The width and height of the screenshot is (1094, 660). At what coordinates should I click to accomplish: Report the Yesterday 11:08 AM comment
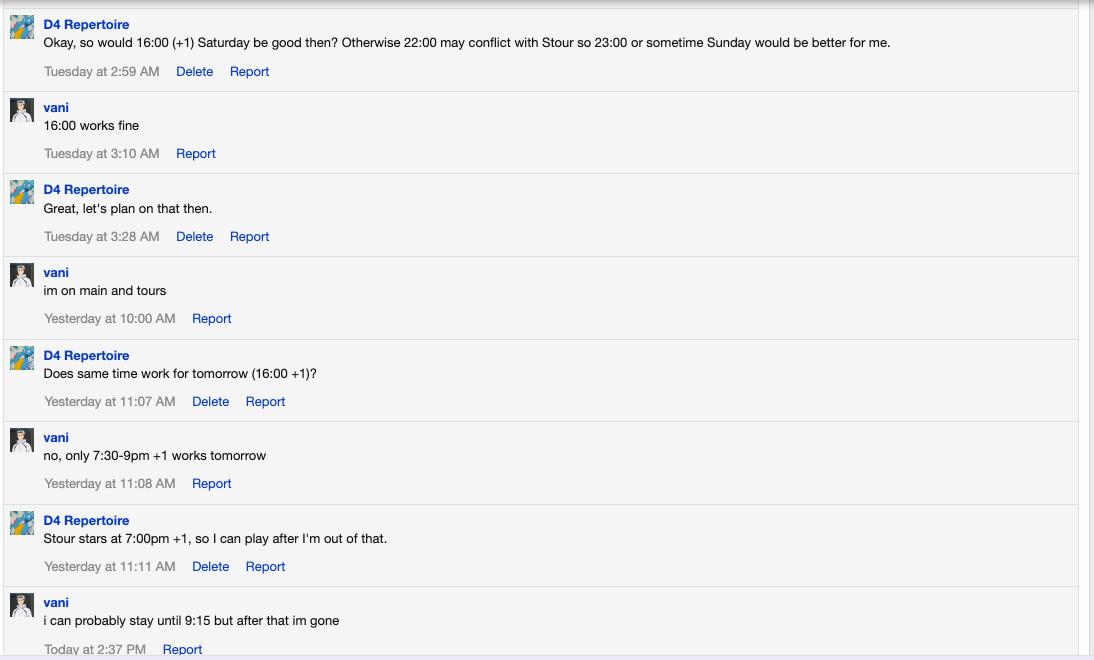[212, 484]
